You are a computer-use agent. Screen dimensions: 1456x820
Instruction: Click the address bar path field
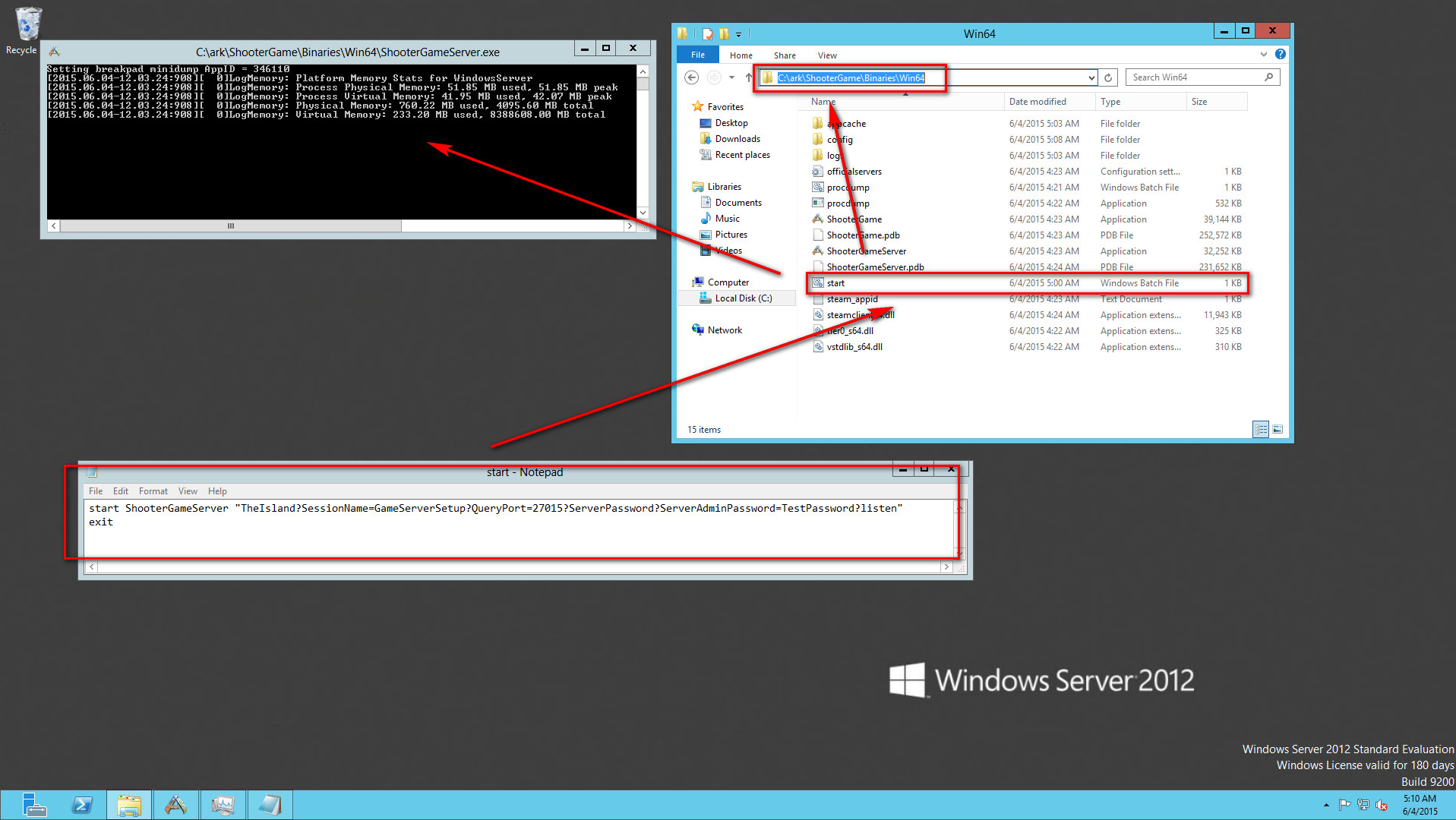(928, 77)
